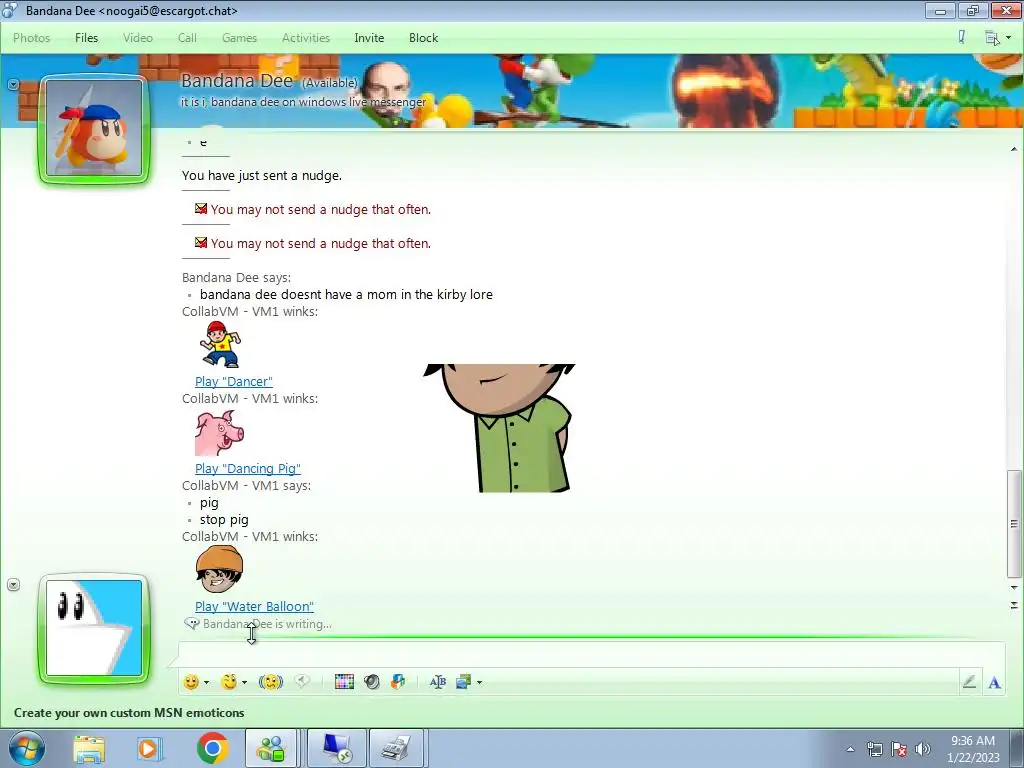Open the Windows Start button
1024x768 pixels.
(x=27, y=748)
